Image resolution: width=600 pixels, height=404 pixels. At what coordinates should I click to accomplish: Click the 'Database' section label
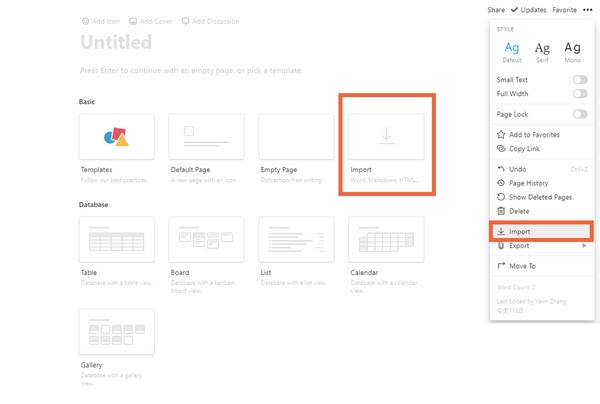(93, 204)
